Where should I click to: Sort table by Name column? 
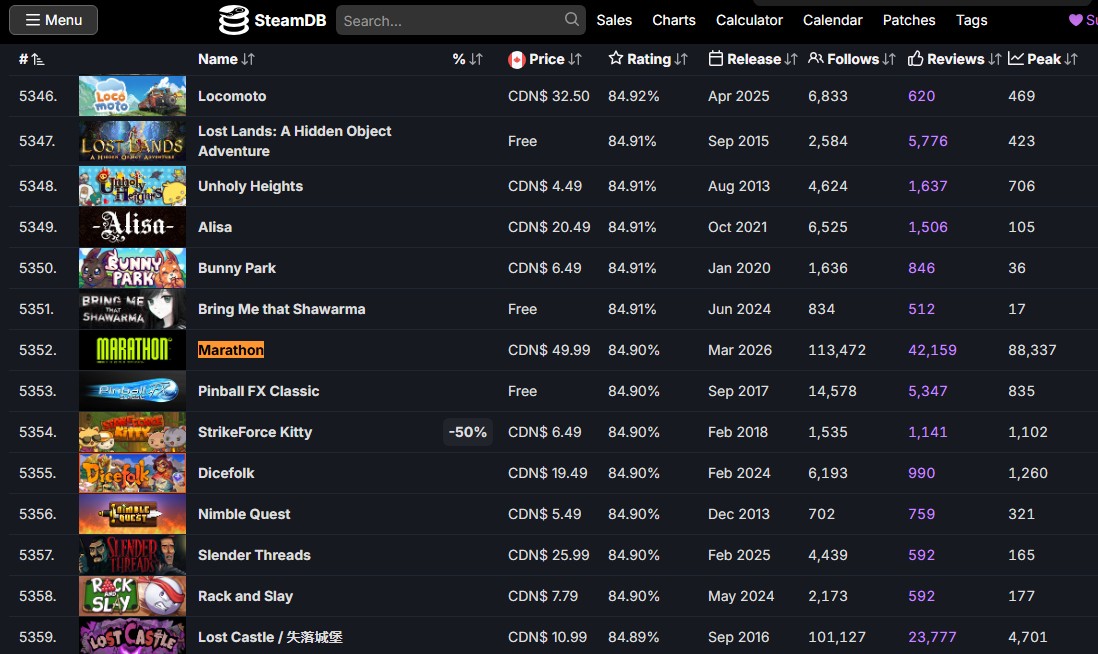click(226, 60)
